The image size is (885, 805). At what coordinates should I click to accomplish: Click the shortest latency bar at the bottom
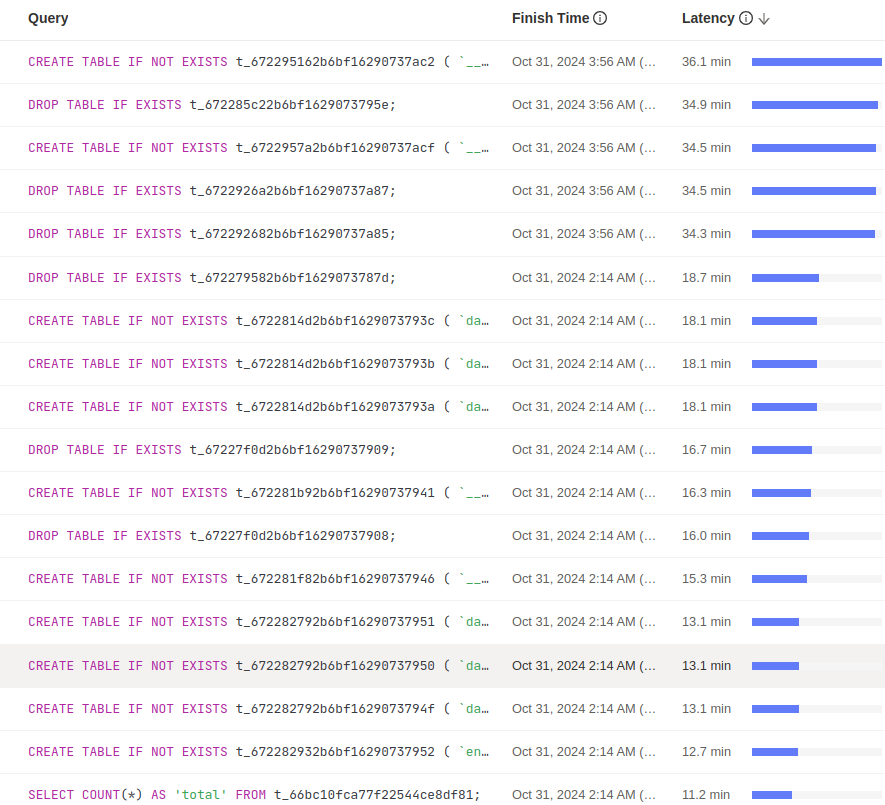770,794
